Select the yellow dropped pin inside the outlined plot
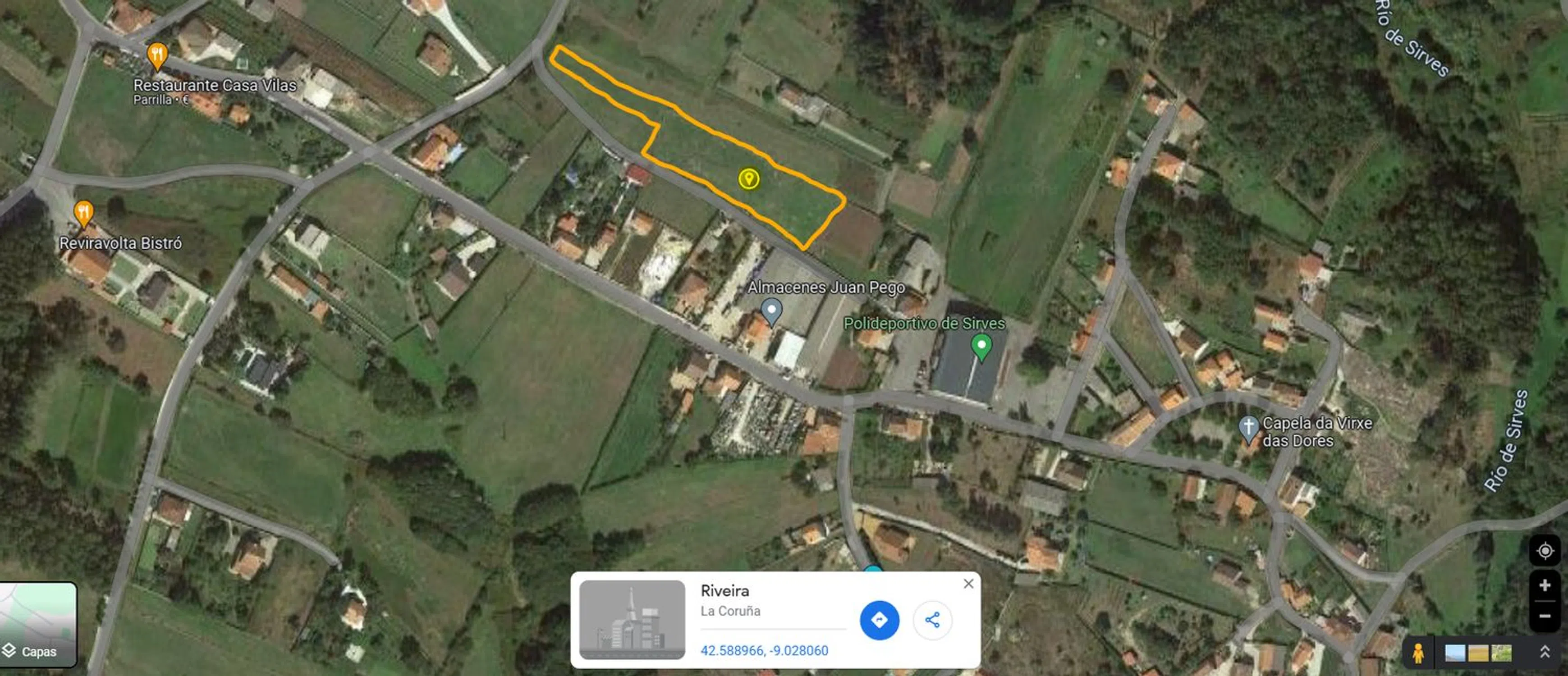 (749, 179)
